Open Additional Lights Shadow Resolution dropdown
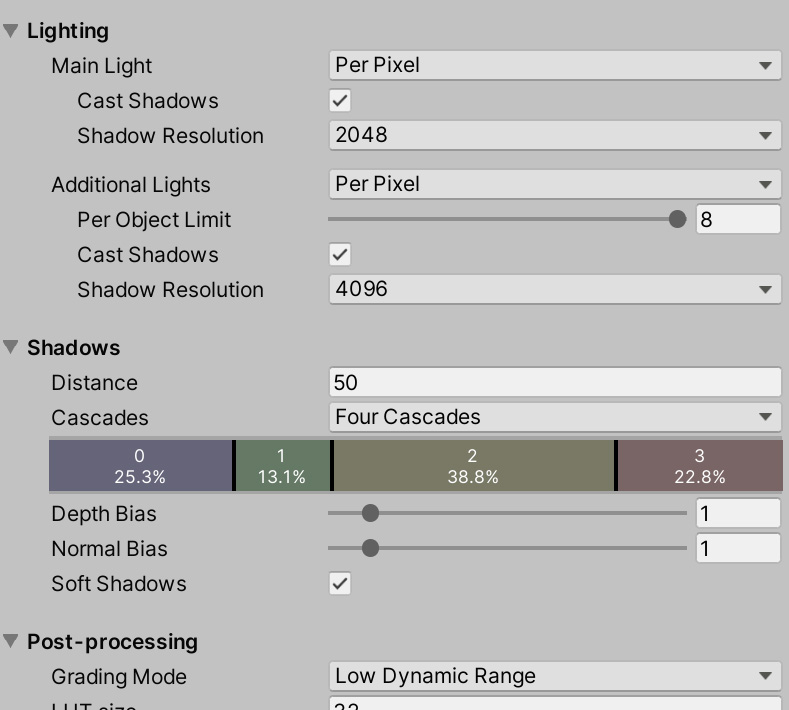The image size is (789, 710). click(554, 290)
